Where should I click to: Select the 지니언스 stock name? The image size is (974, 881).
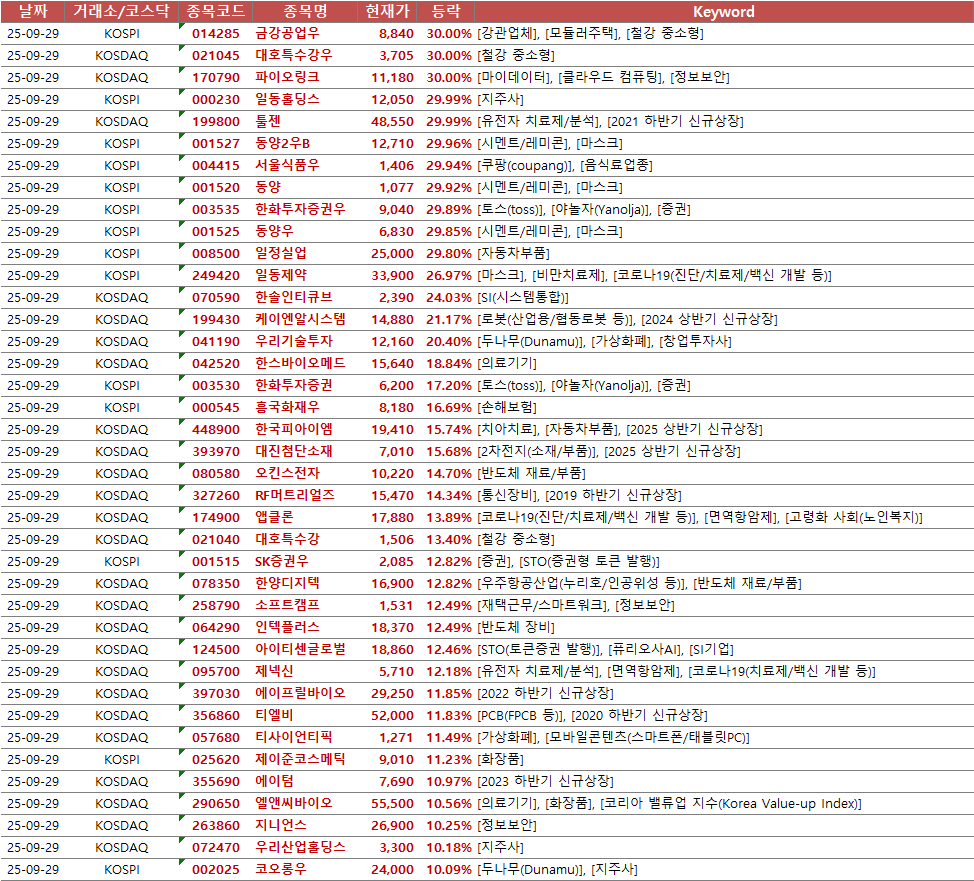[x=281, y=825]
